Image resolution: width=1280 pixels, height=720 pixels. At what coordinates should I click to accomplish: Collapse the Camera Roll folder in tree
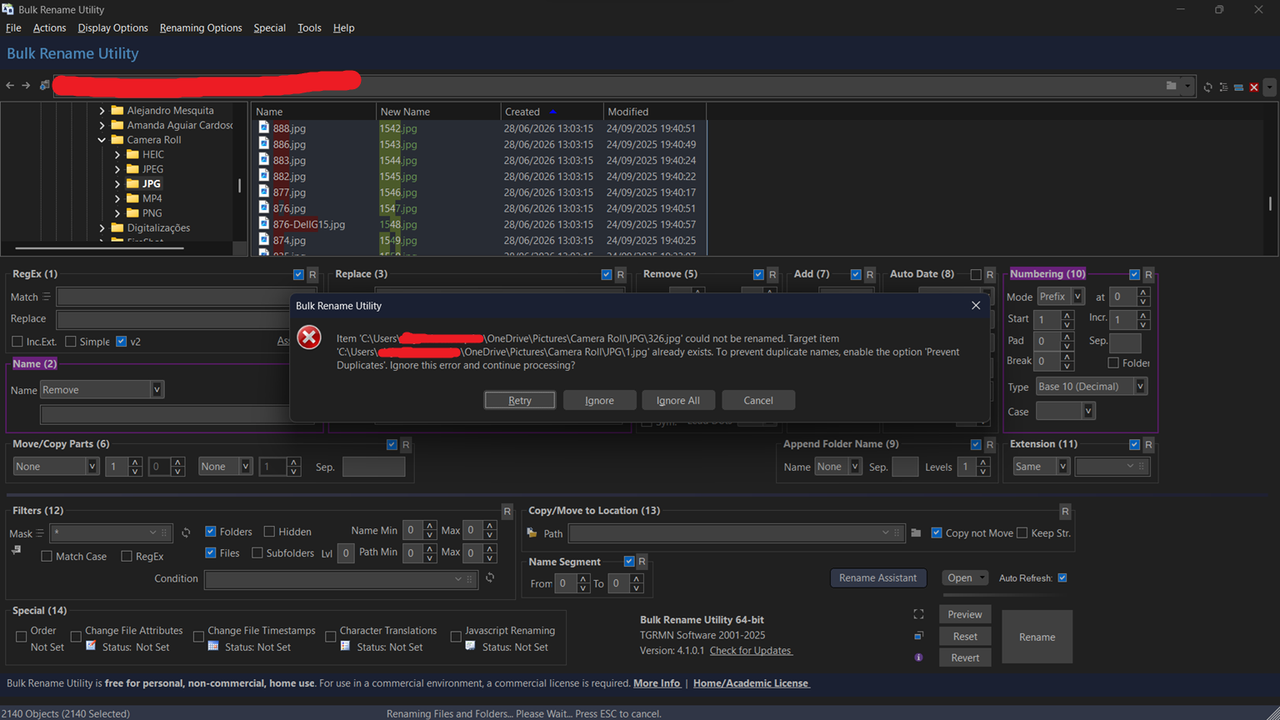(102, 140)
